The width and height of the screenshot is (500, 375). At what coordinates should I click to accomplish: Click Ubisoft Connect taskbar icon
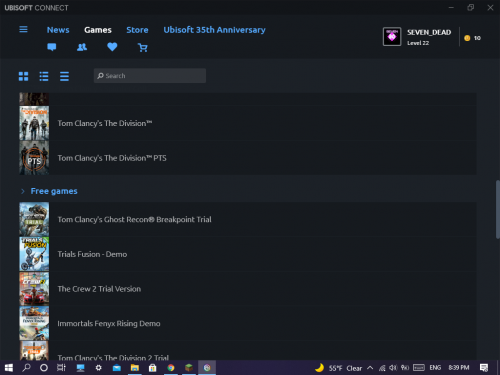207,368
